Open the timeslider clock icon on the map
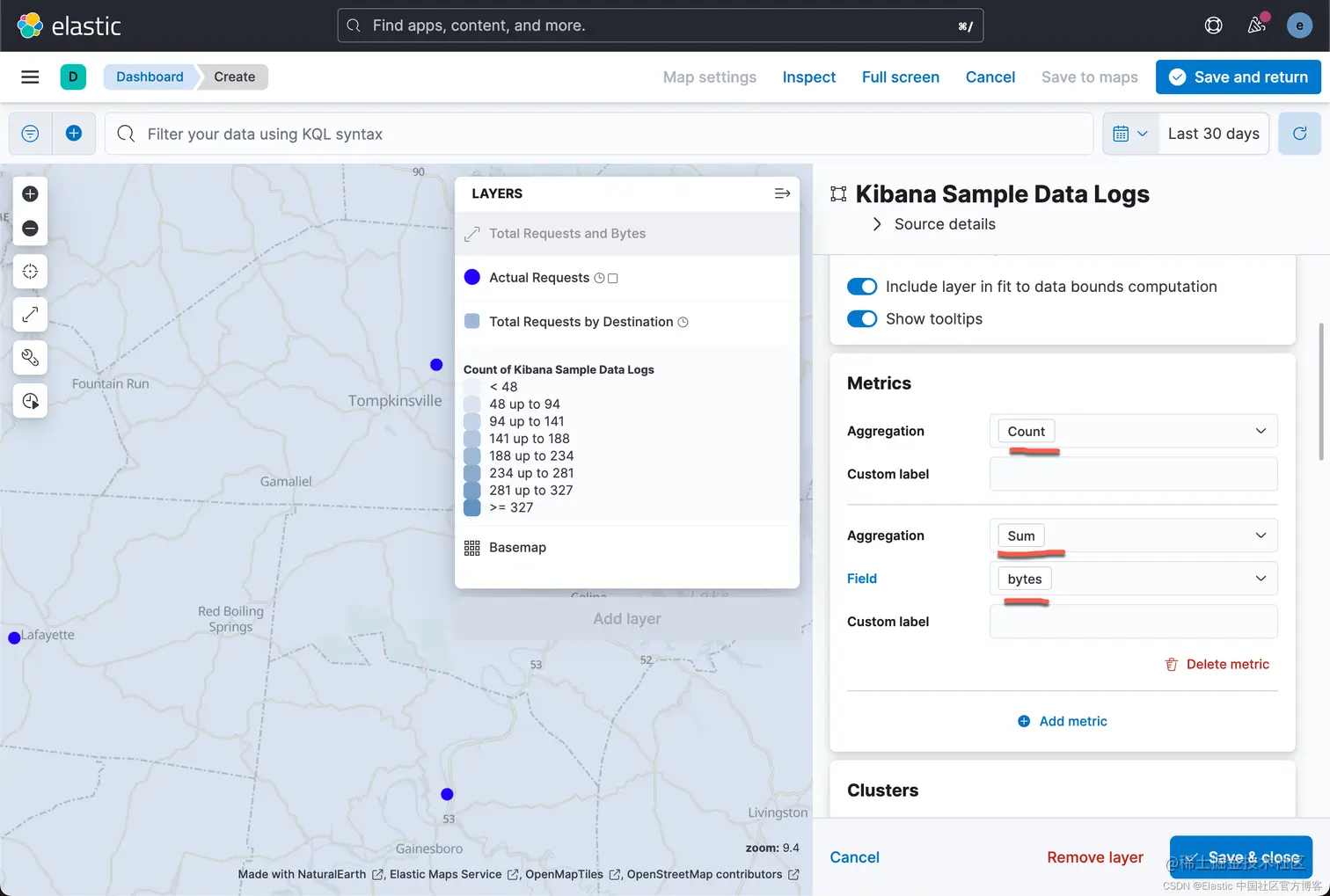Viewport: 1330px width, 896px height. (x=30, y=401)
